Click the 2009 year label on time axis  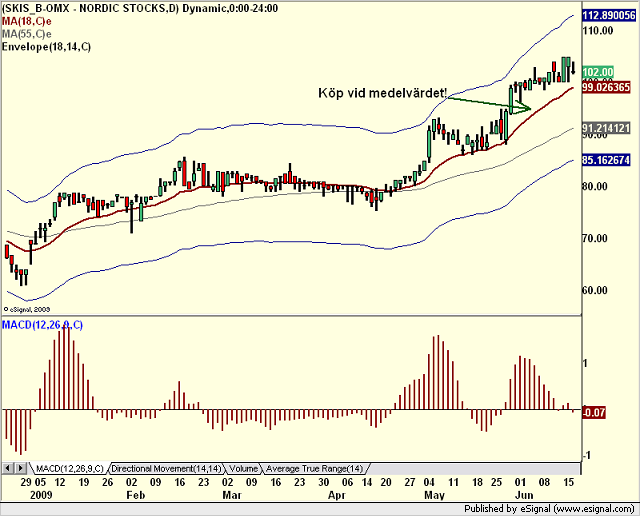pyautogui.click(x=41, y=495)
